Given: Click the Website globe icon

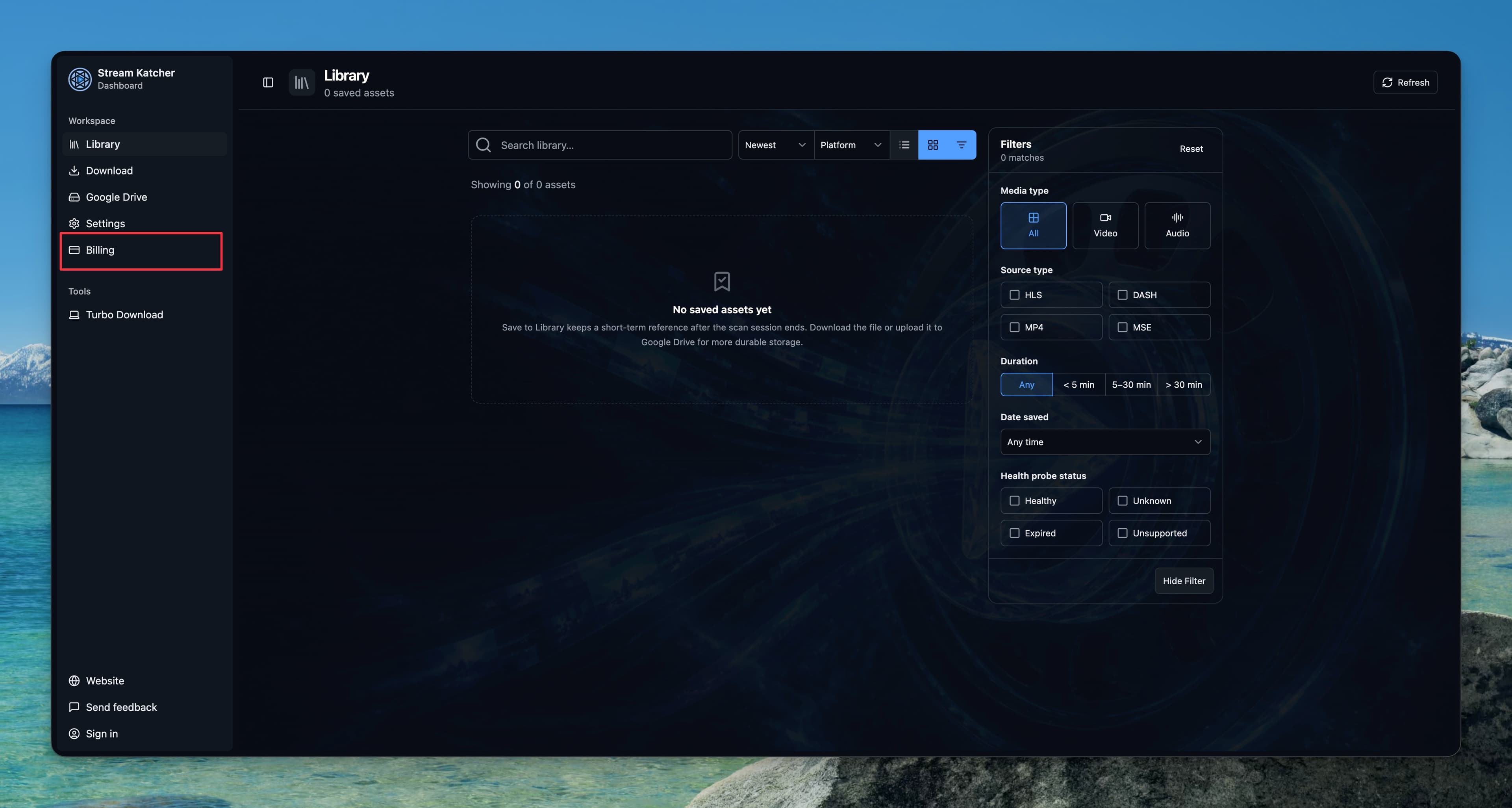Looking at the screenshot, I should click(74, 681).
